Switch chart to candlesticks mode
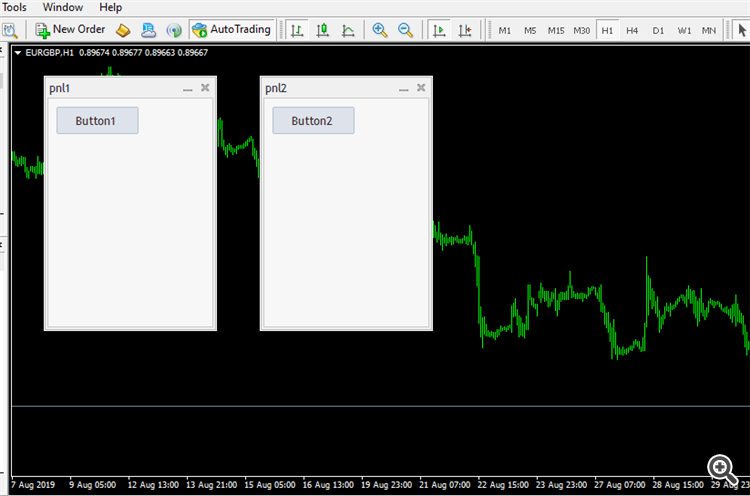This screenshot has height=496, width=750. point(323,30)
